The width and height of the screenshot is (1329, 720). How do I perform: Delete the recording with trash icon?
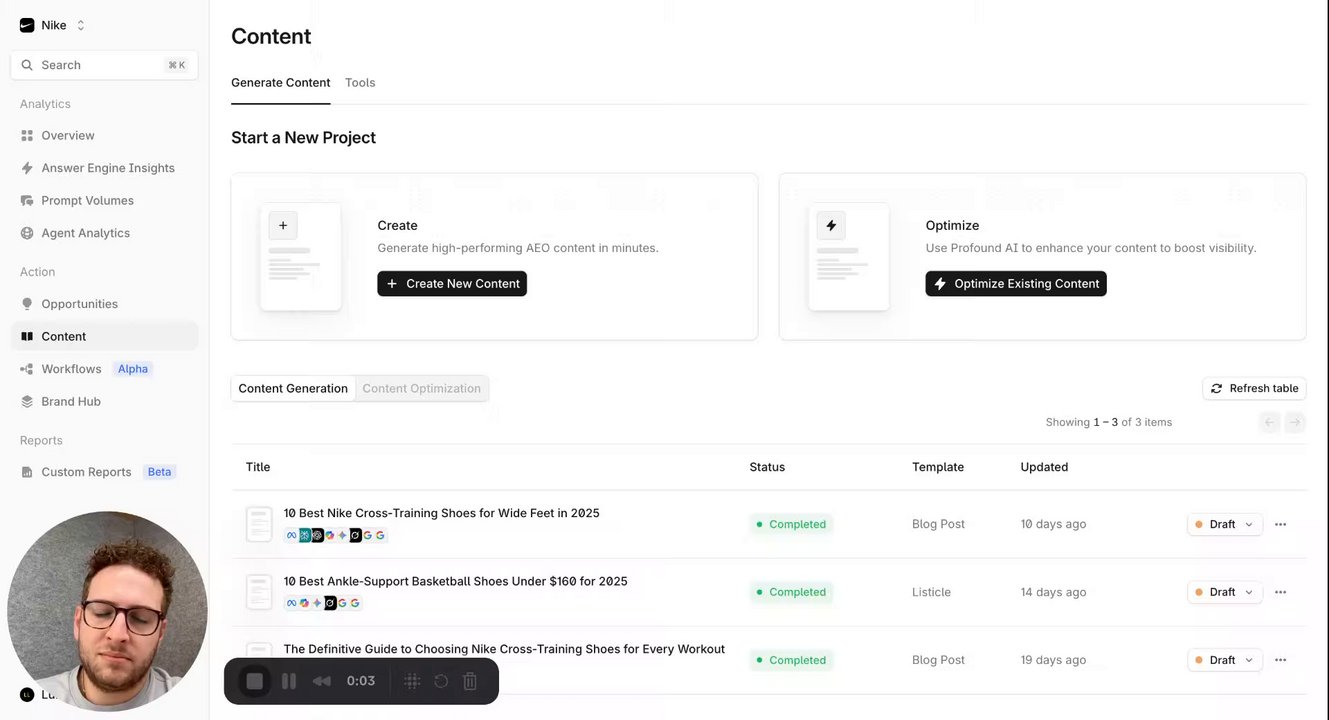tap(470, 681)
